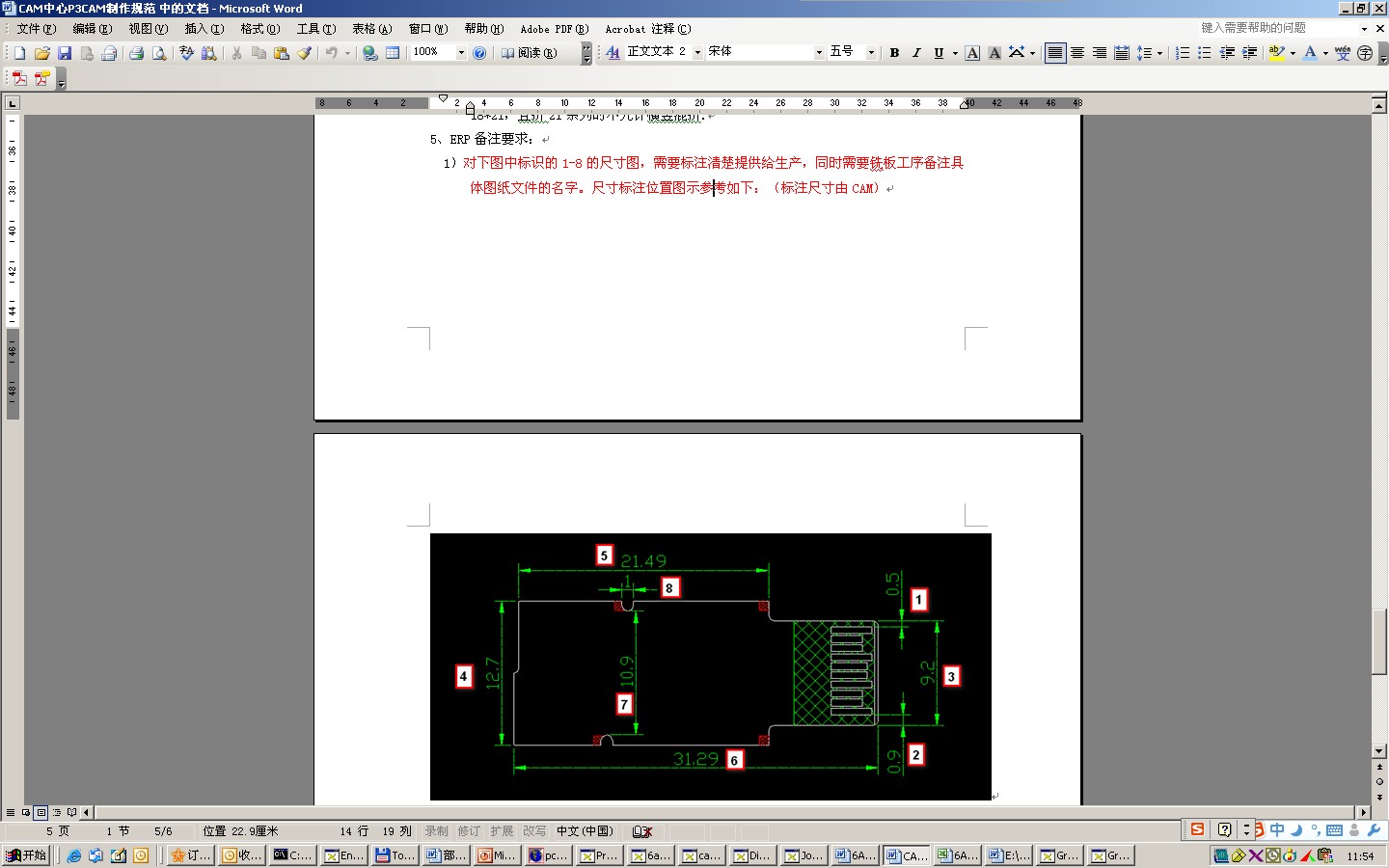Align text right

1100,53
